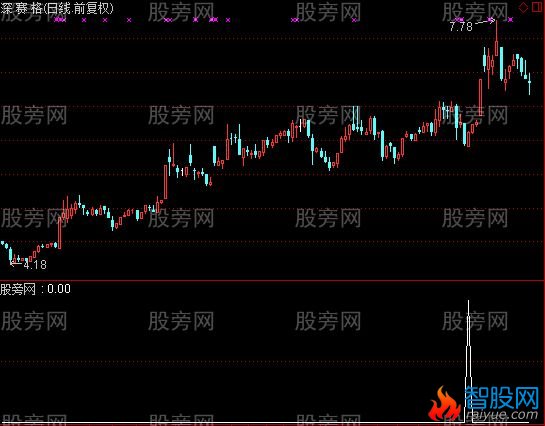Image resolution: width=545 pixels, height=426 pixels.
Task: Click the 7.78 high price label
Action: pos(461,26)
